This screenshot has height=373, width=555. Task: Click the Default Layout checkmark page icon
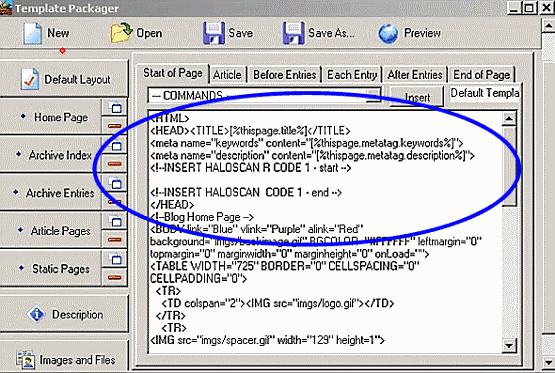pos(29,79)
